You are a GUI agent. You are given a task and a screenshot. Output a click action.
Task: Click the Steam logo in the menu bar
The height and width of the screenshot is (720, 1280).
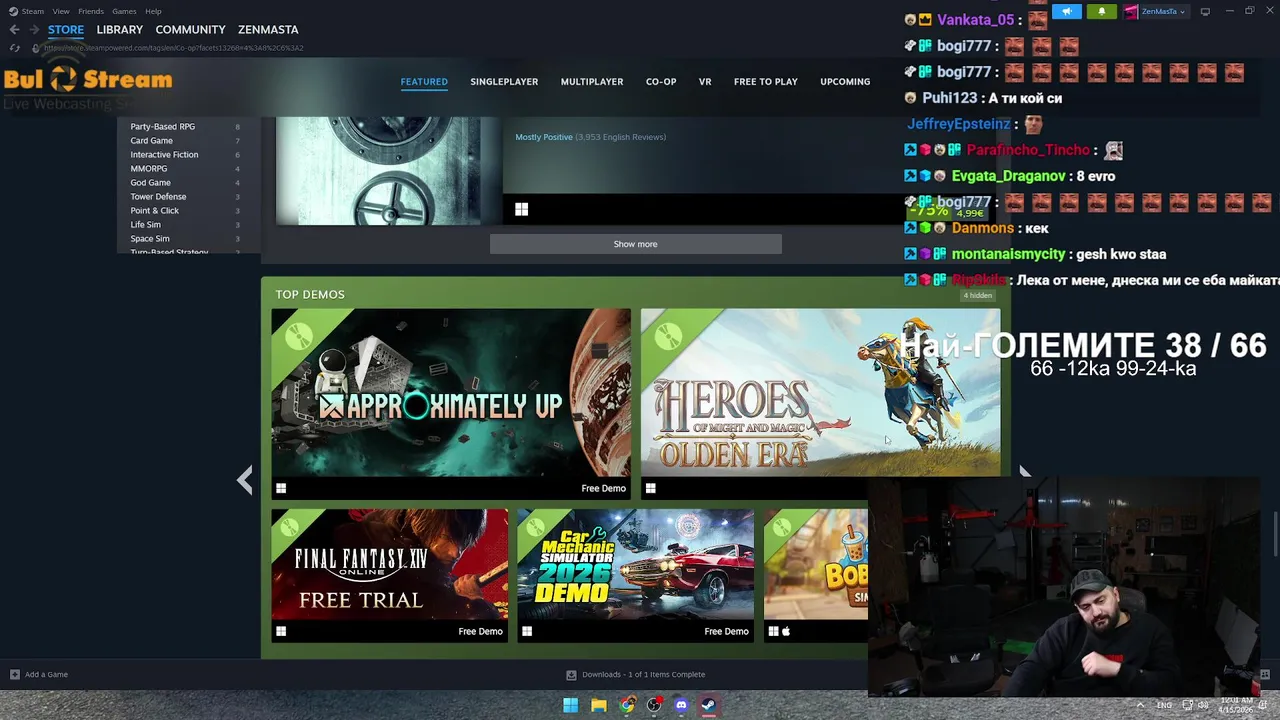(x=13, y=11)
